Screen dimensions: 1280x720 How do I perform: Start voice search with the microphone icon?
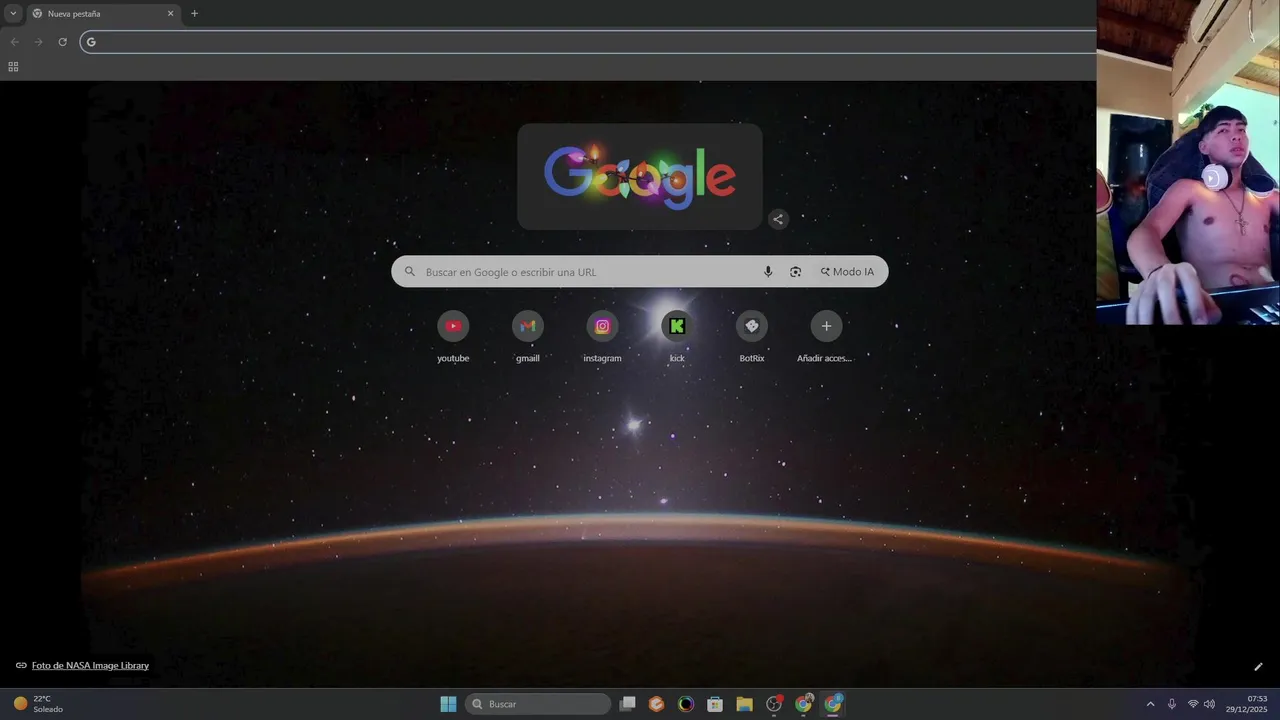(x=768, y=272)
